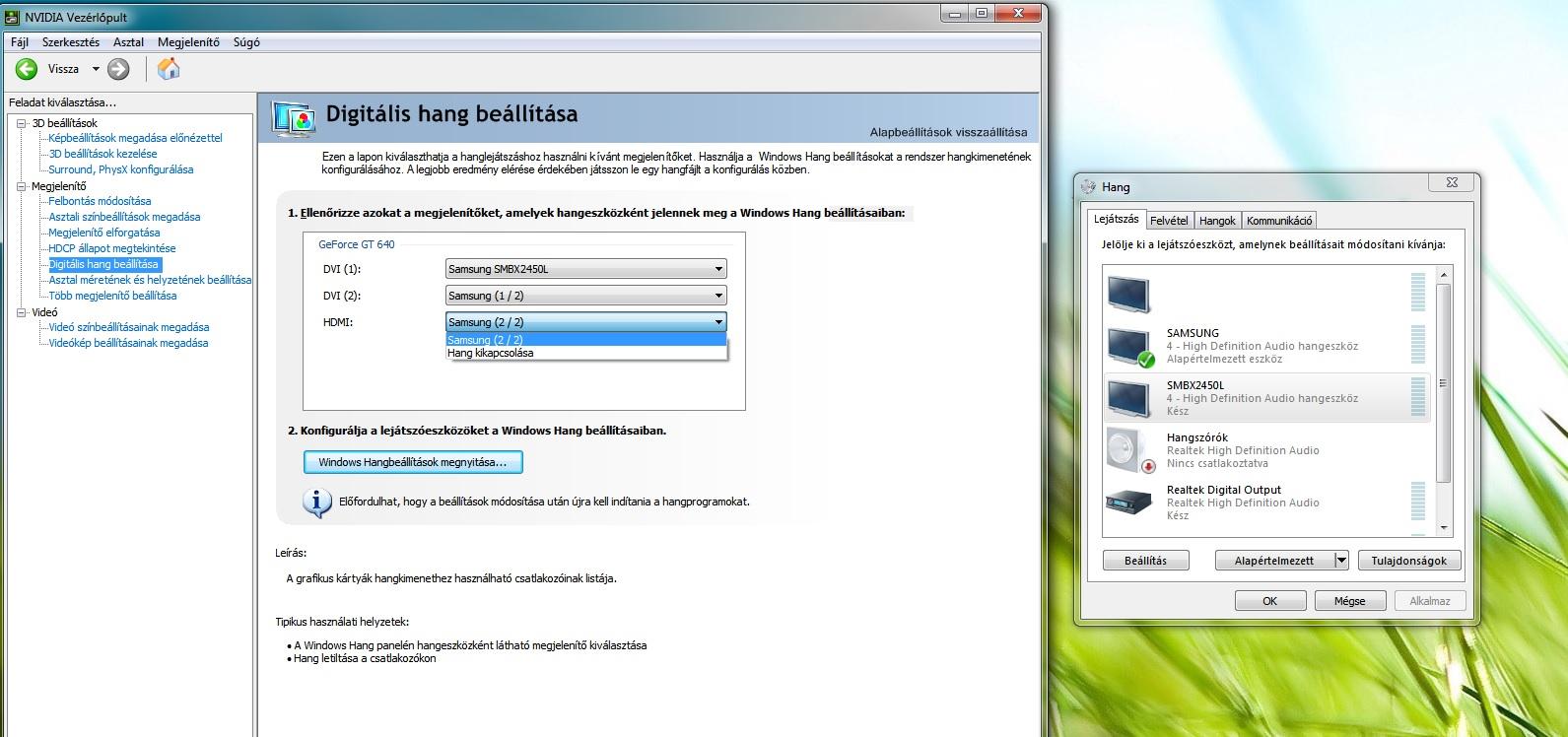
Task: Click the Beállítás button
Action: coord(1145,561)
